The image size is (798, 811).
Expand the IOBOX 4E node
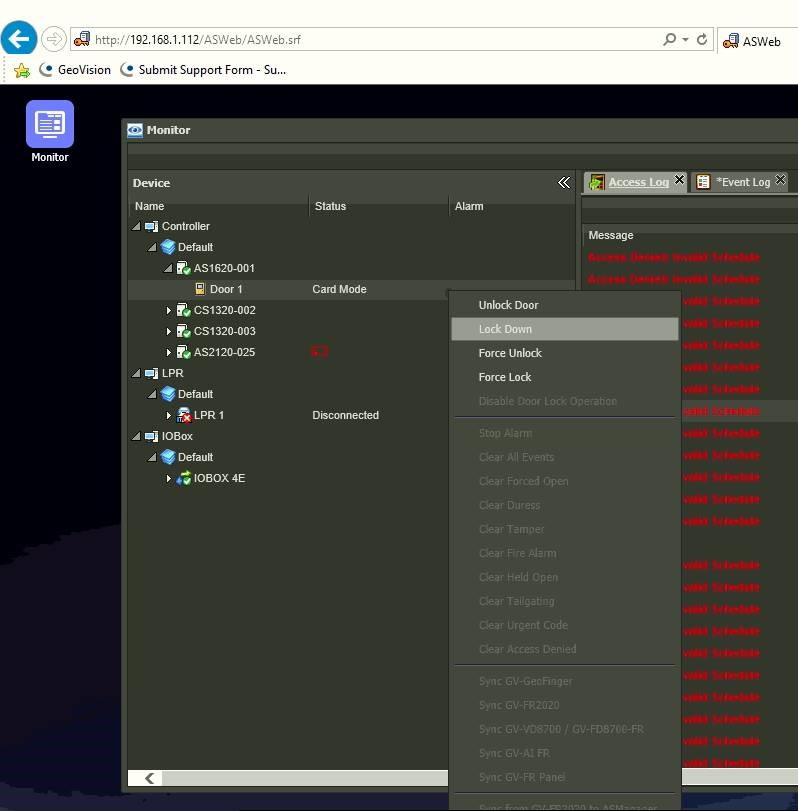pyautogui.click(x=169, y=478)
